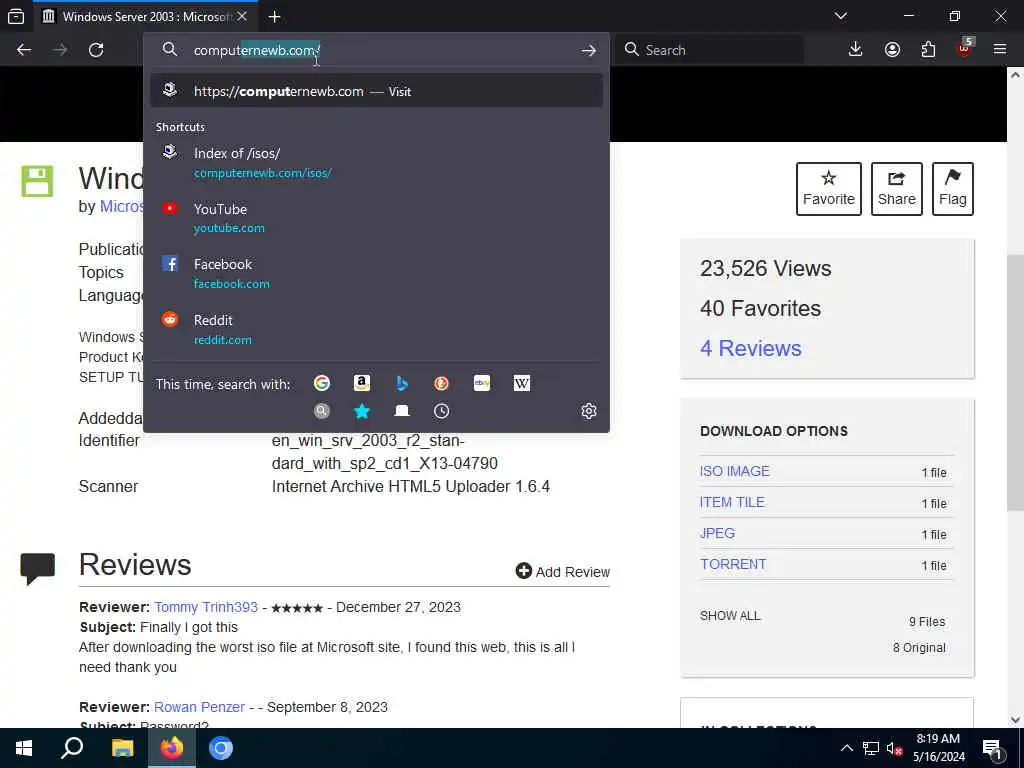Open the Extensions puzzle icon
Viewport: 1024px width, 768px height.
[928, 50]
